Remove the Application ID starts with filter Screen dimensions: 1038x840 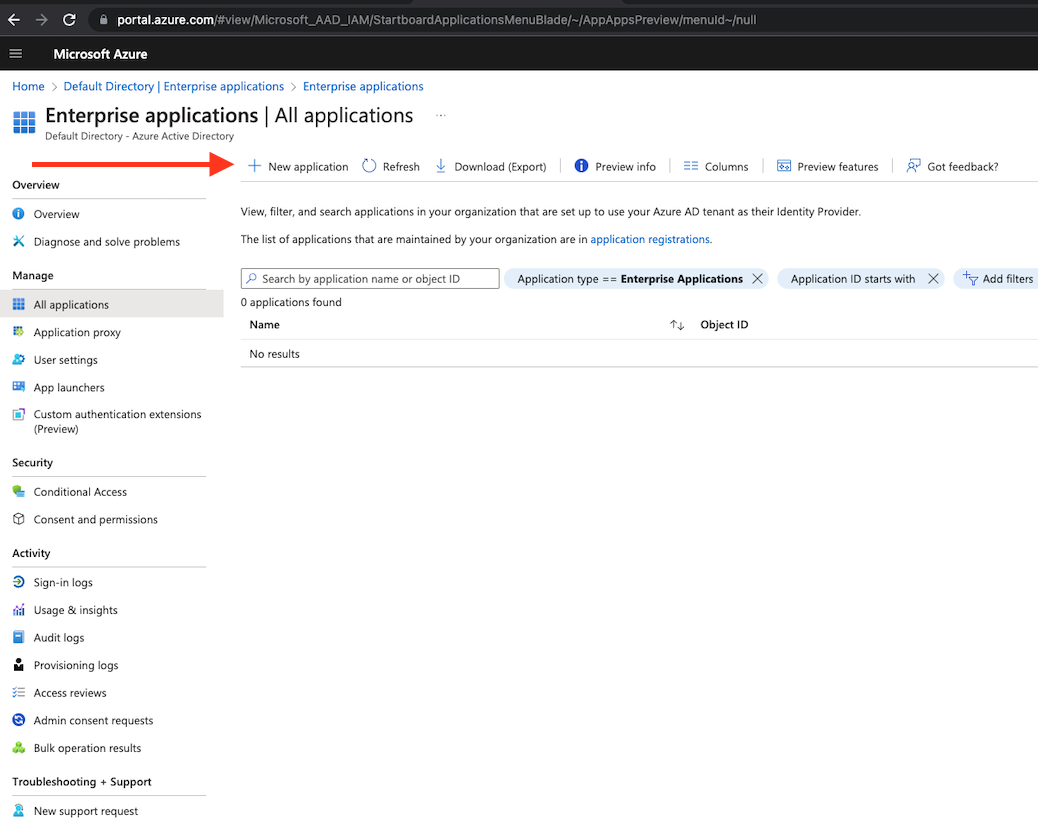tap(933, 279)
